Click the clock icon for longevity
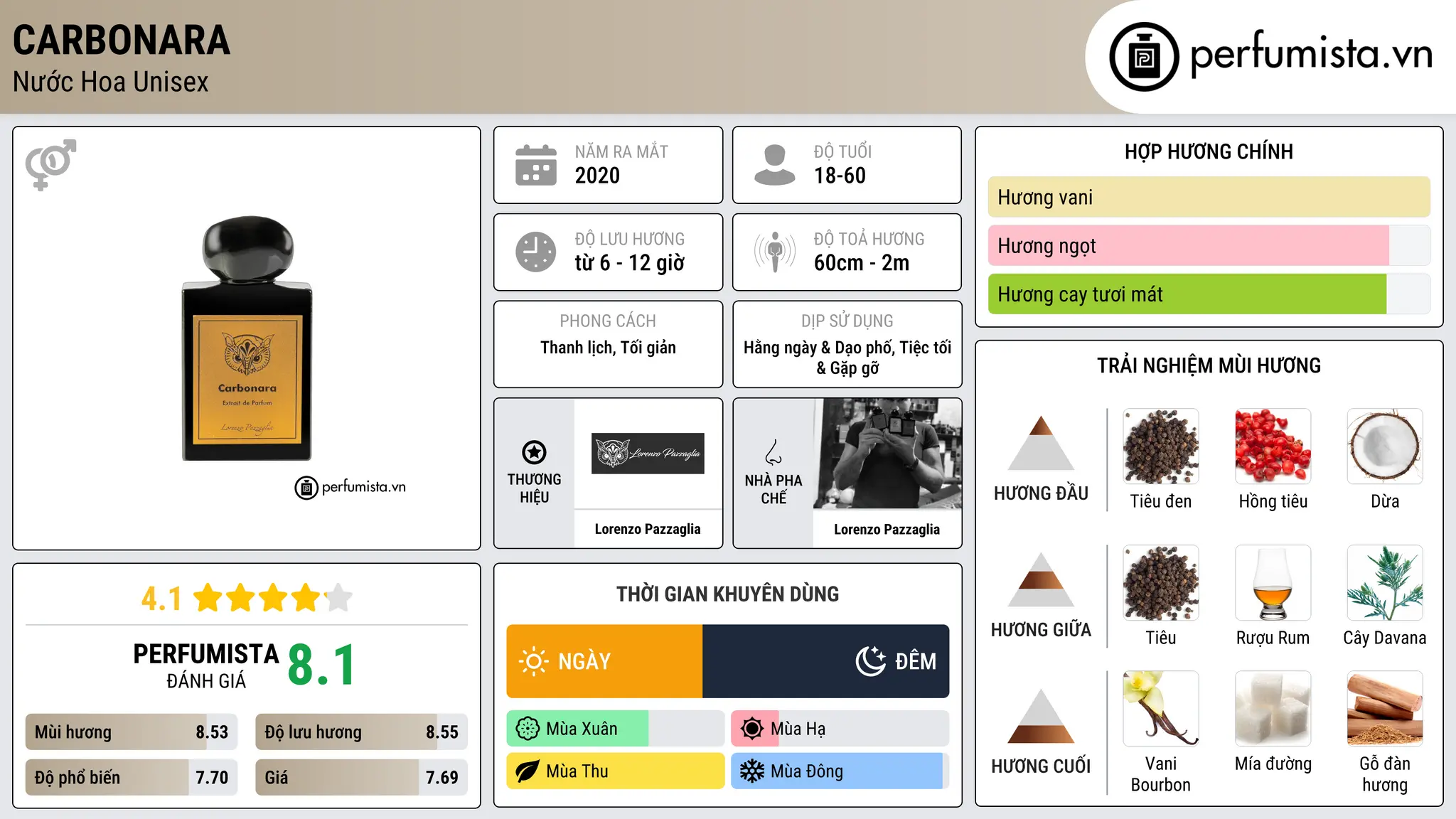The width and height of the screenshot is (1456, 819). 536,252
